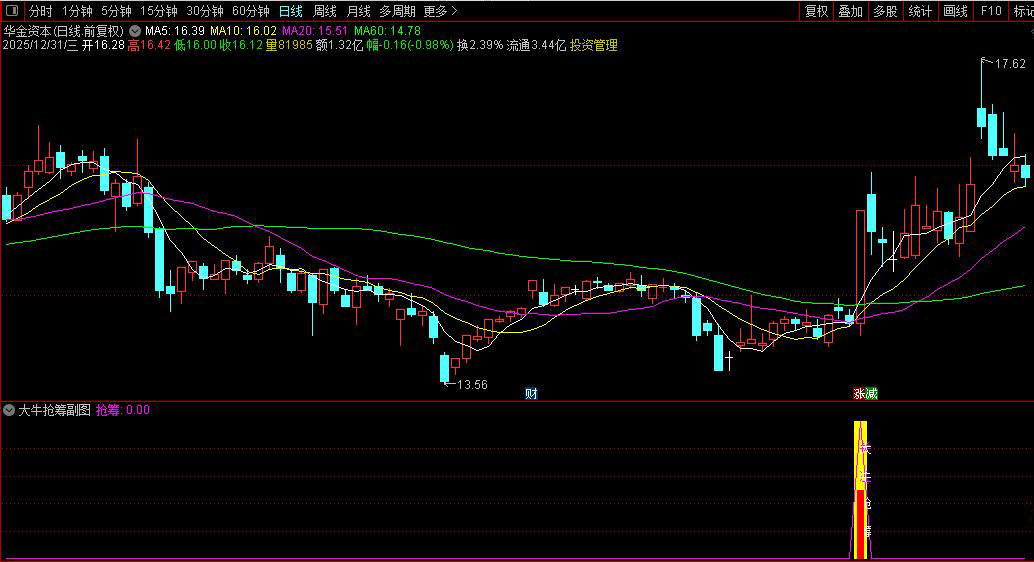This screenshot has height=562, width=1034.
Task: Expand the 更多 periods menu
Action: point(440,12)
